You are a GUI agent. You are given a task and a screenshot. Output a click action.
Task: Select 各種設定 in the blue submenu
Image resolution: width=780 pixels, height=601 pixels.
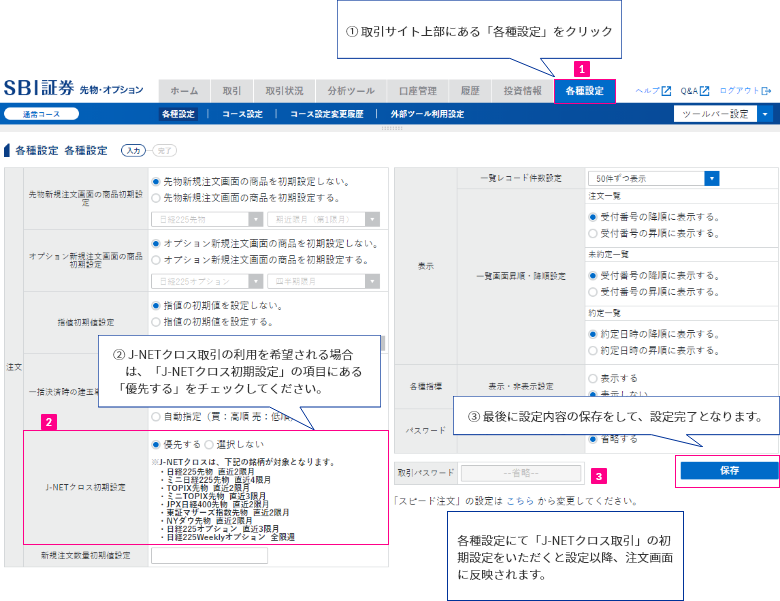point(178,114)
